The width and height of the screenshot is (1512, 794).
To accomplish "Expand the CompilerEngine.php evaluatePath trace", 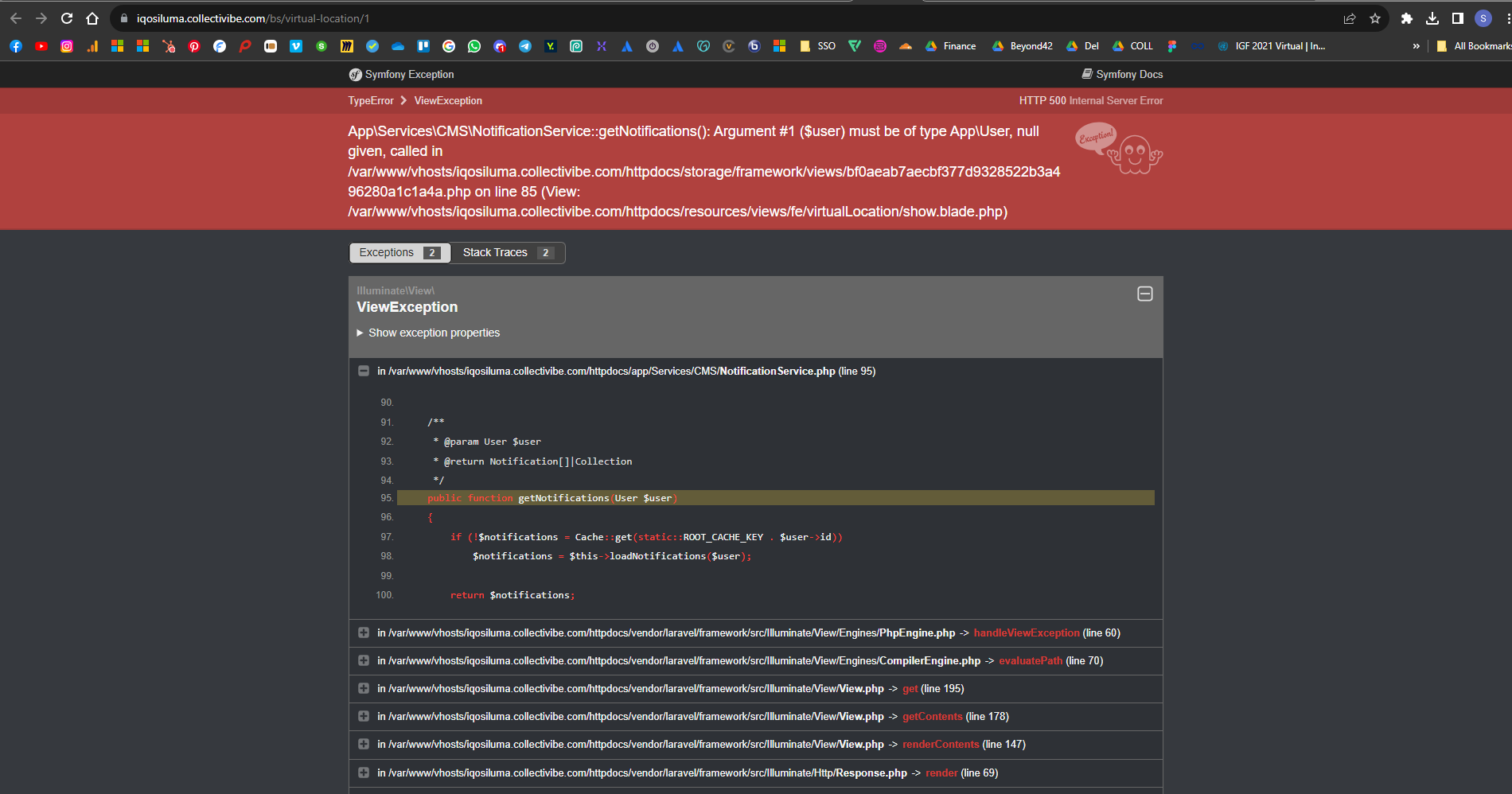I will [364, 660].
